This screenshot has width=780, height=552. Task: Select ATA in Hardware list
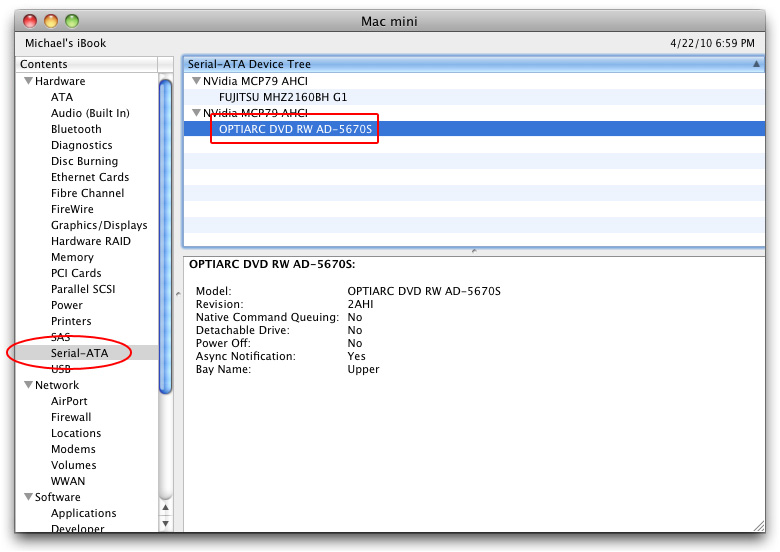coord(62,97)
